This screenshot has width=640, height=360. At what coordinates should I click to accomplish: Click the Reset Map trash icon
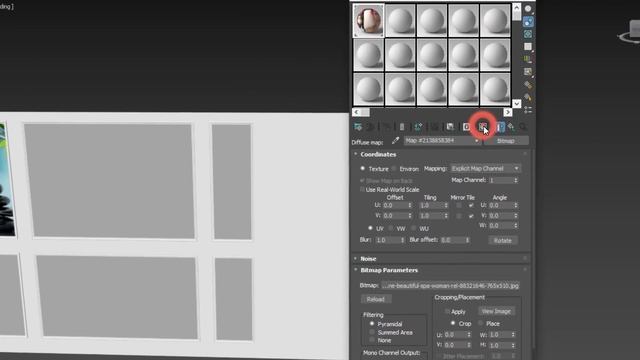pyautogui.click(x=402, y=127)
